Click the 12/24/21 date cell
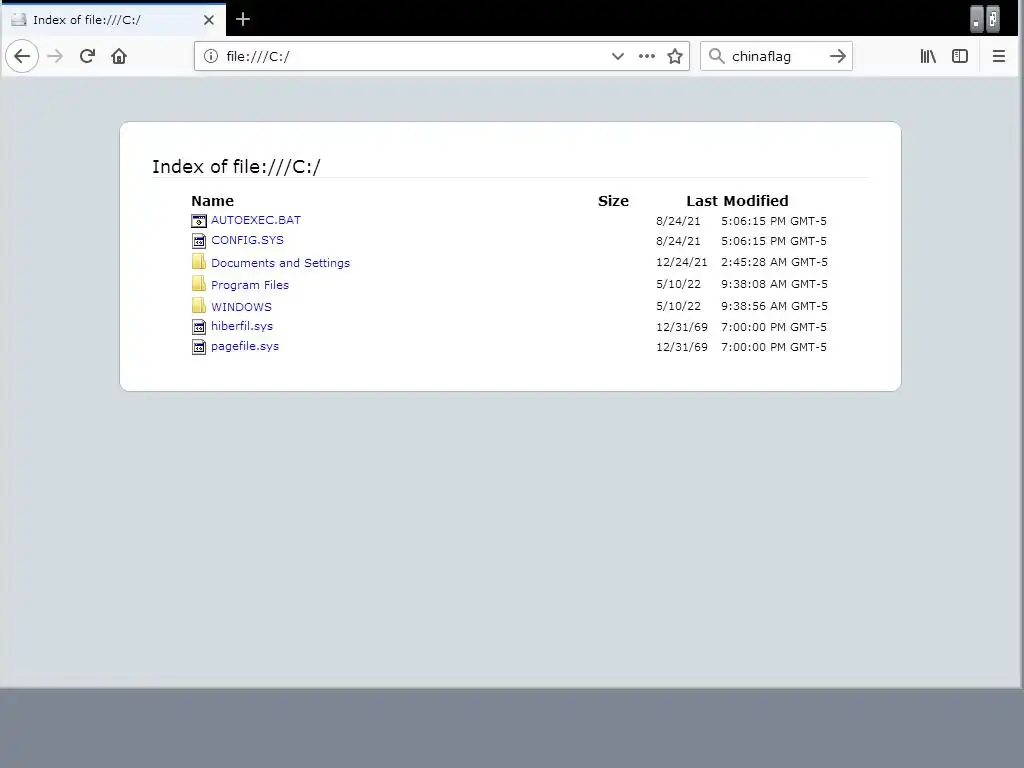The image size is (1024, 768). click(682, 262)
